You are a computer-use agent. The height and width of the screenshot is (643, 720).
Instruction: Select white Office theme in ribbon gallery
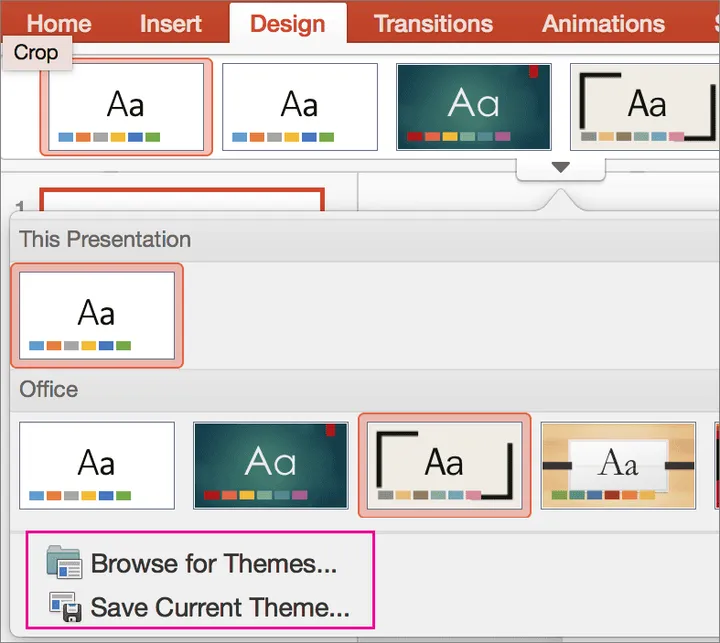[126, 107]
